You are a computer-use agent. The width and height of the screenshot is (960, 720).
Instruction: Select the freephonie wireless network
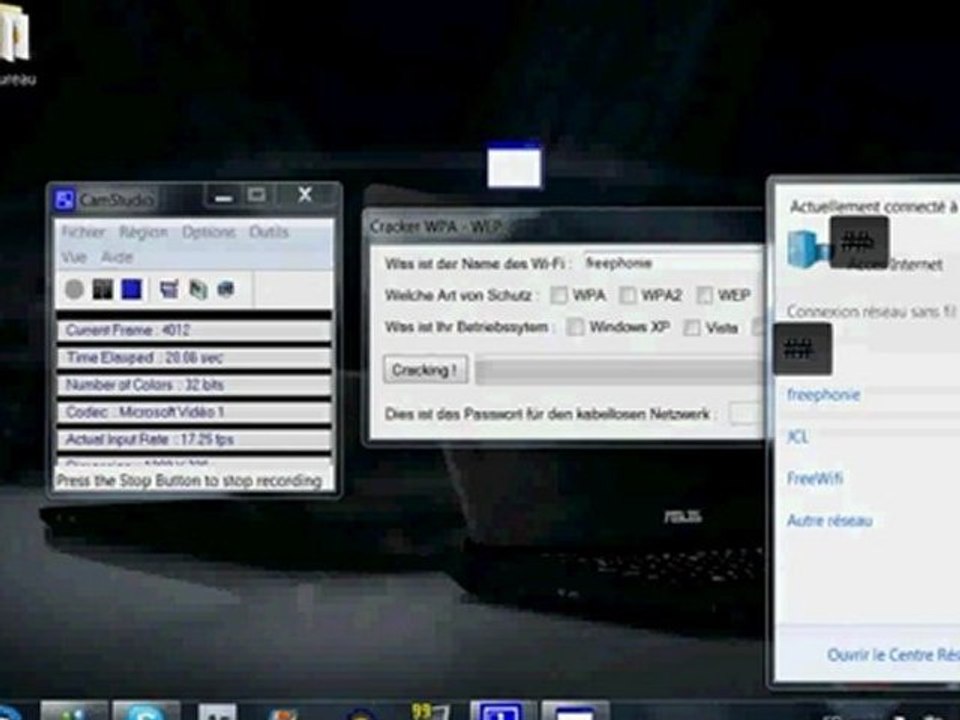(823, 394)
